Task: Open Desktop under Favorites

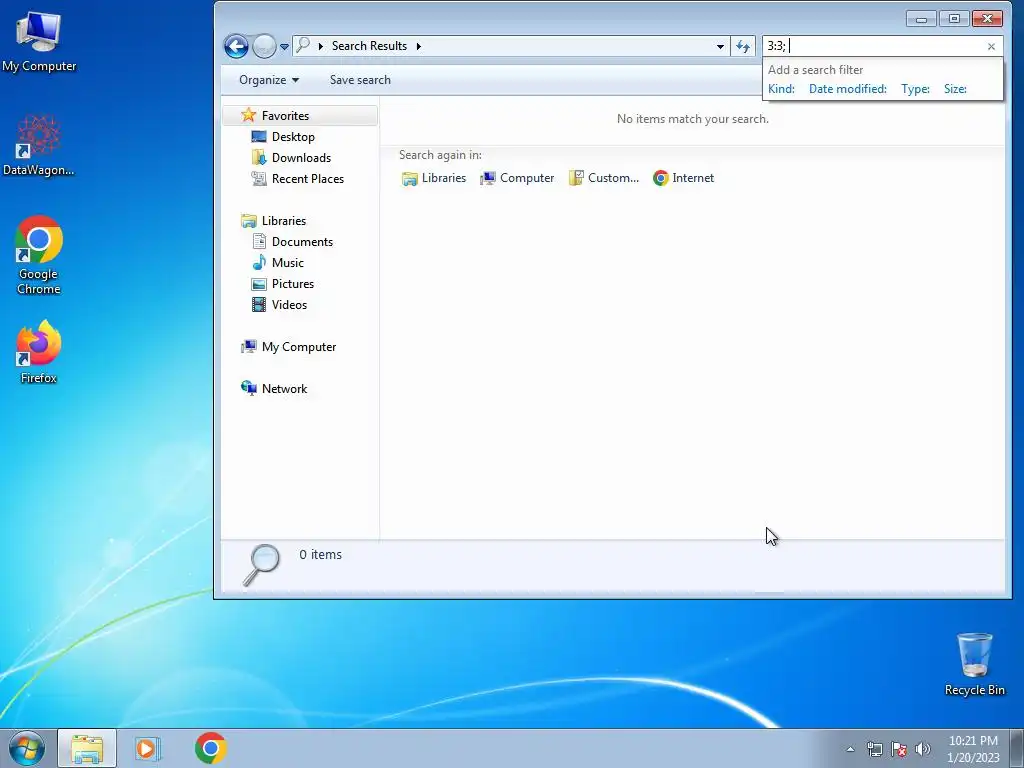Action: tap(293, 136)
